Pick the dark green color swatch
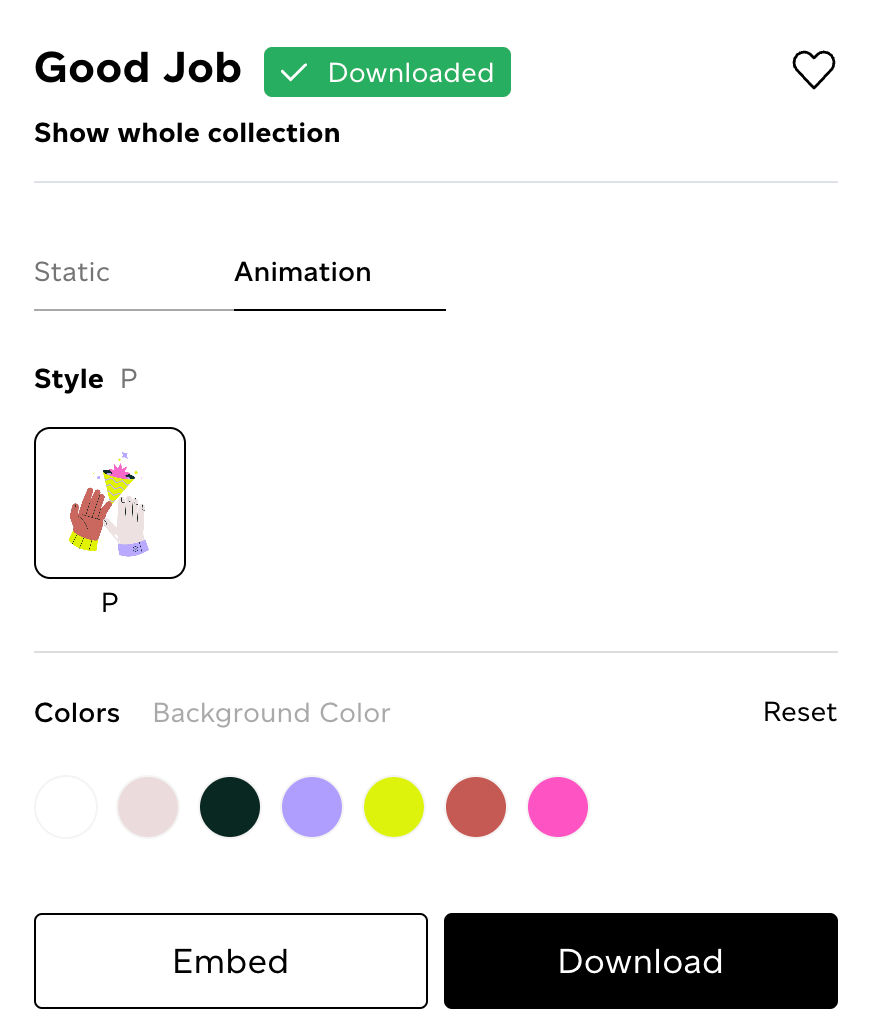This screenshot has height=1033, width=893. tap(230, 806)
